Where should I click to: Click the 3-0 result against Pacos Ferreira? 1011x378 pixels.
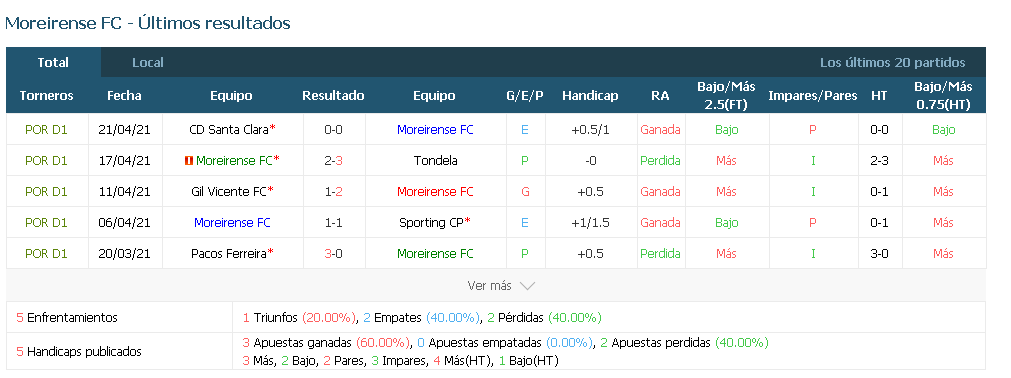333,254
